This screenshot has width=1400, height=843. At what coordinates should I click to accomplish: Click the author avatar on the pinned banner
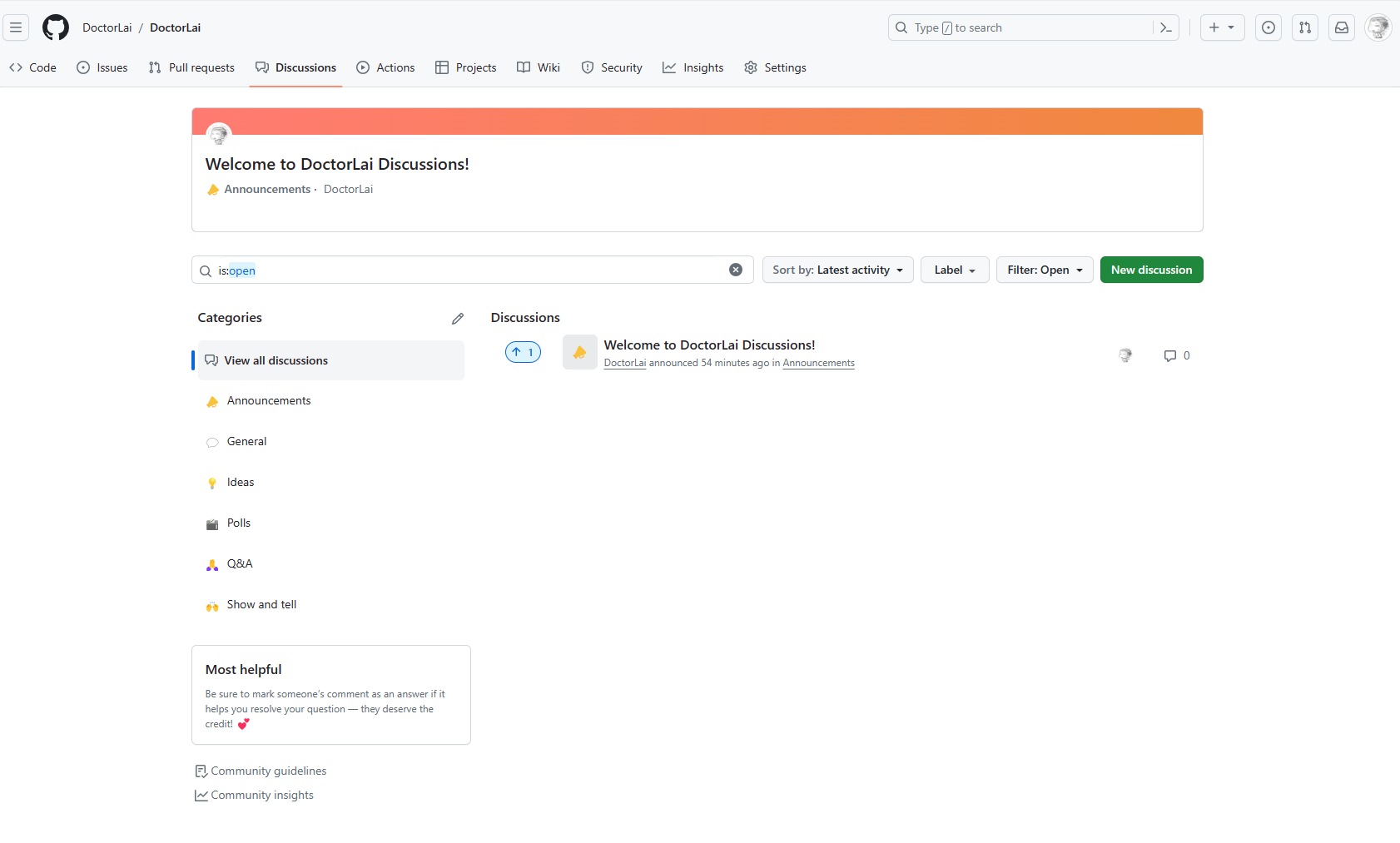tap(219, 134)
